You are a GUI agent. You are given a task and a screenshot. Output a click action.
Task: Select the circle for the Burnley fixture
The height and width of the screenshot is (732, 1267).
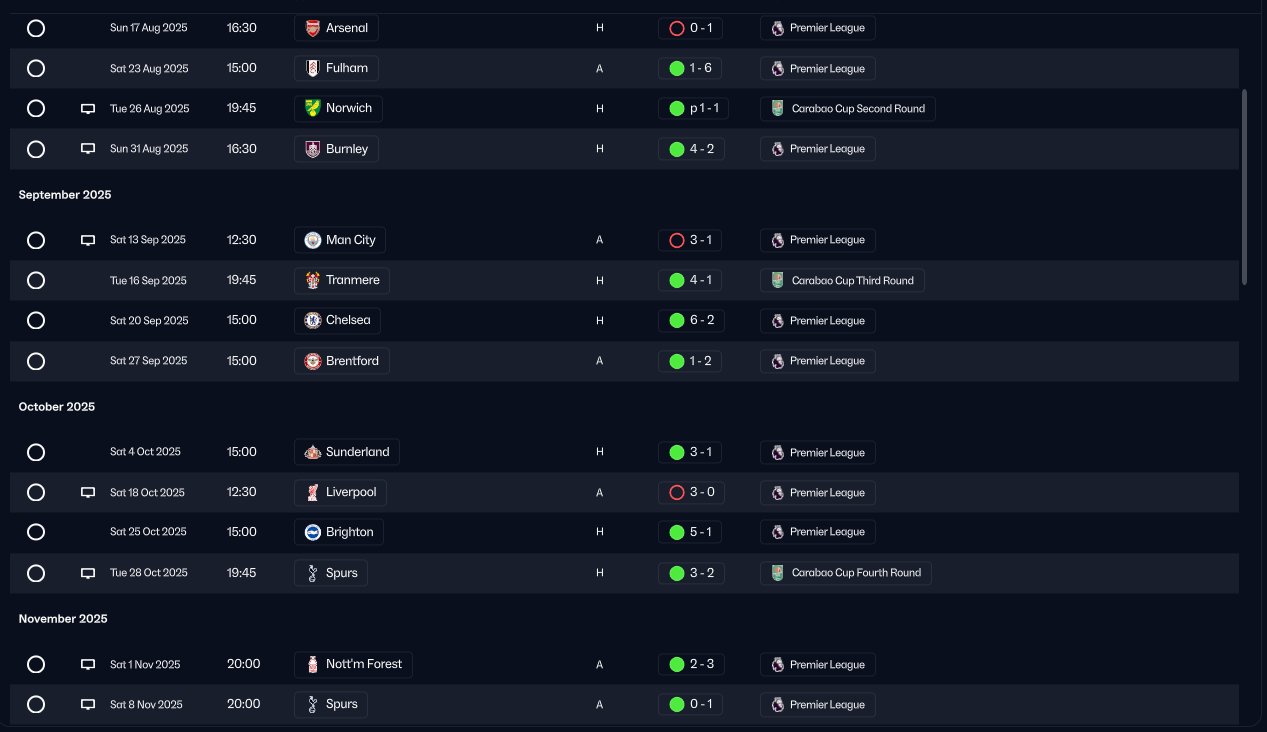pos(36,149)
